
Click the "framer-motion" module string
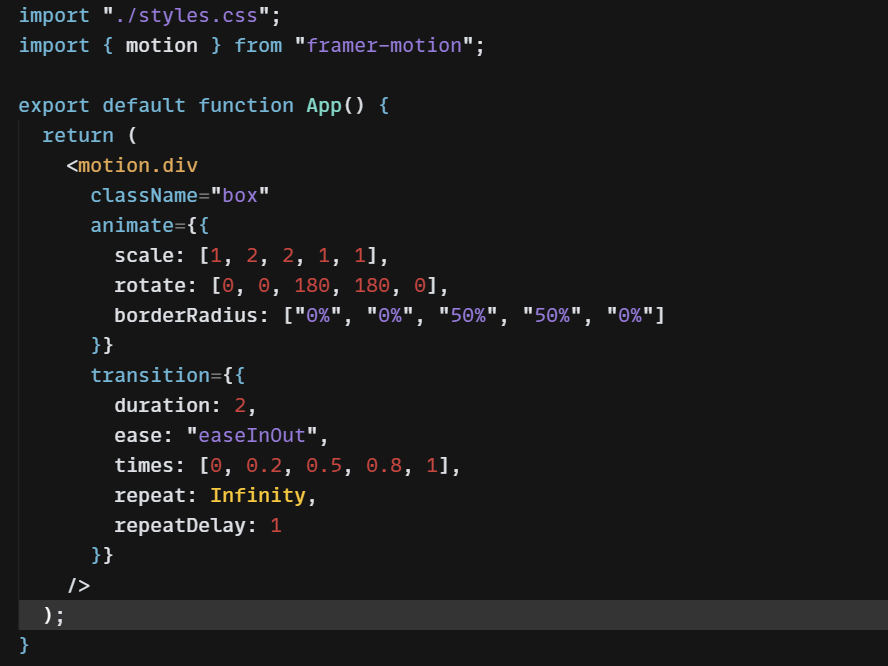(384, 45)
